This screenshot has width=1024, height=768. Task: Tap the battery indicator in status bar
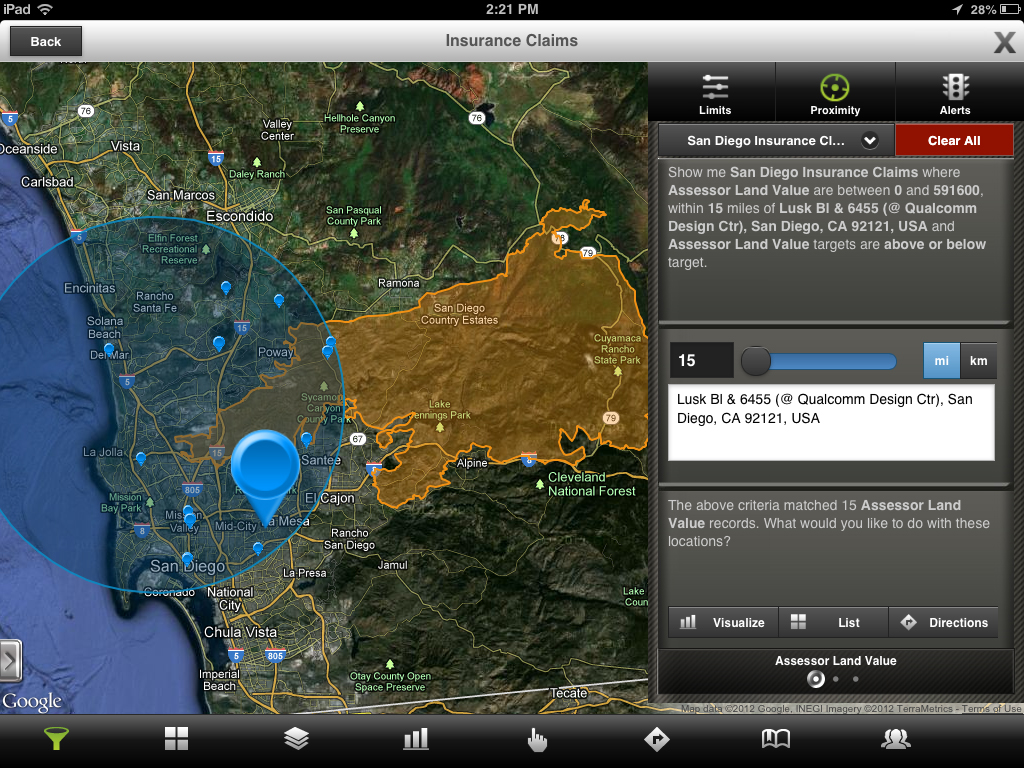(x=1010, y=9)
